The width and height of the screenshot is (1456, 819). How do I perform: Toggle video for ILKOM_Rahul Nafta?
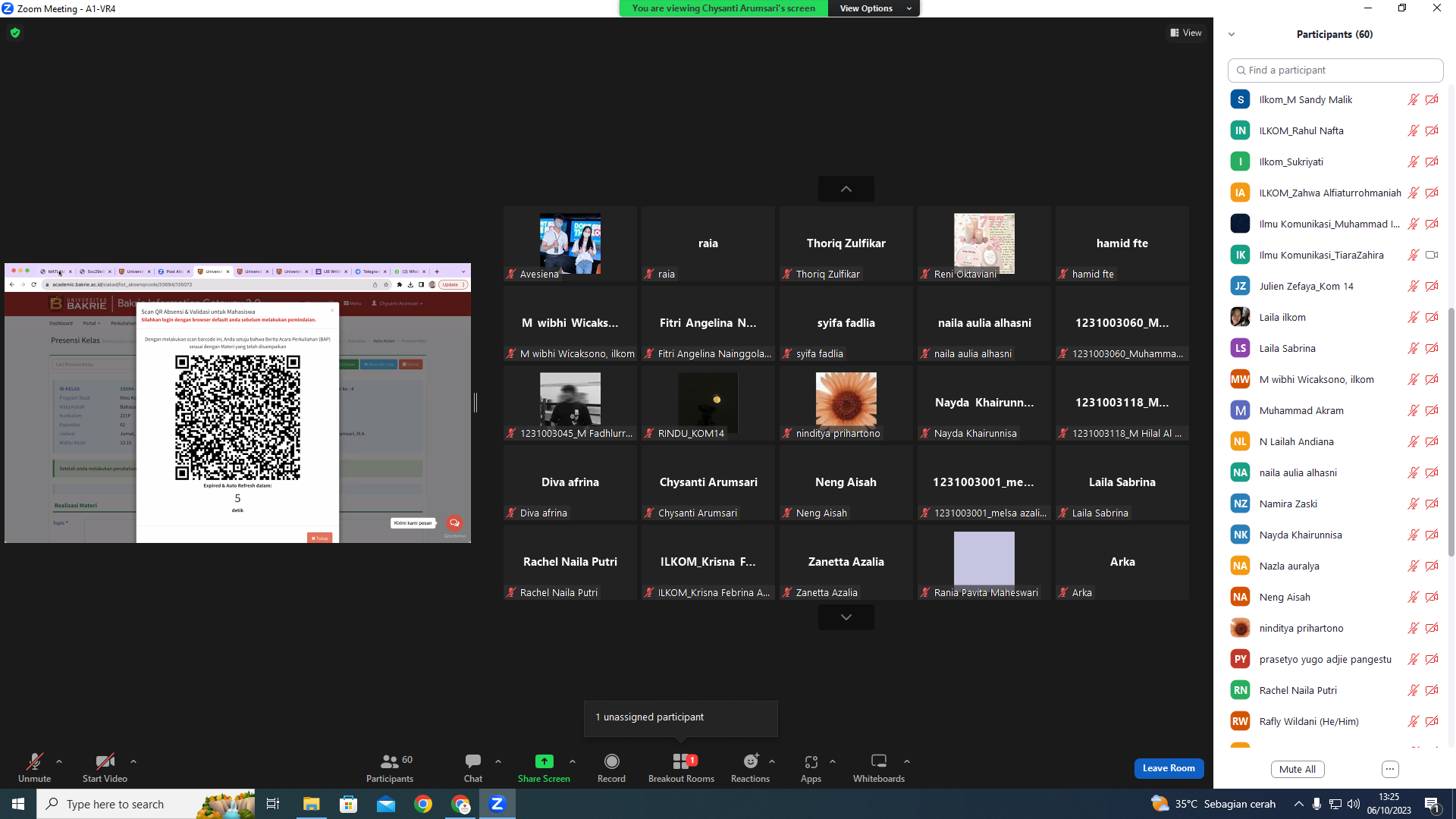click(1432, 130)
